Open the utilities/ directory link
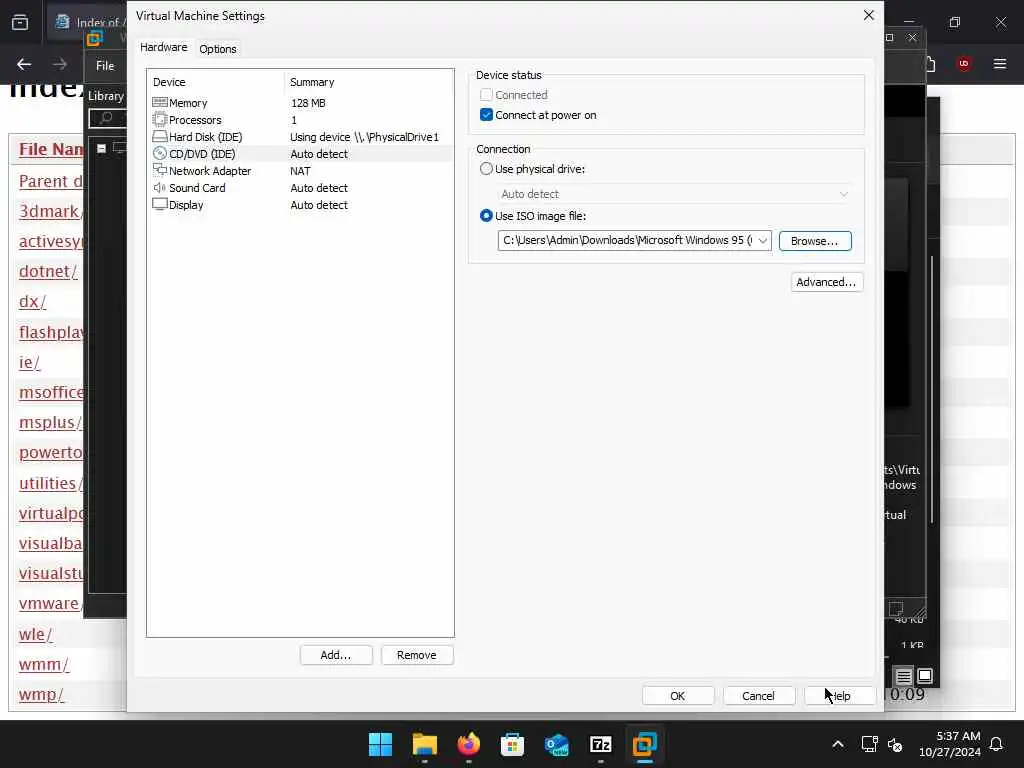This screenshot has height=768, width=1024. (x=51, y=483)
